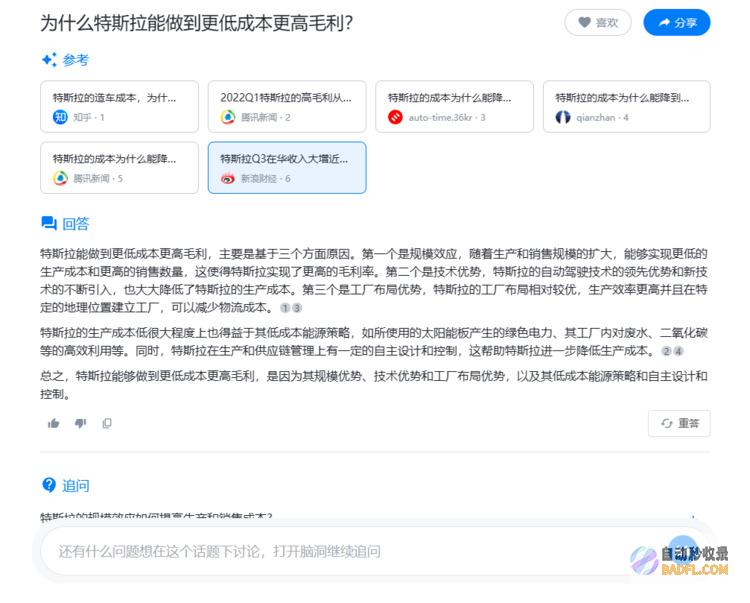Click the 知乎 source icon
Viewport: 750px width, 603px height.
(x=60, y=117)
